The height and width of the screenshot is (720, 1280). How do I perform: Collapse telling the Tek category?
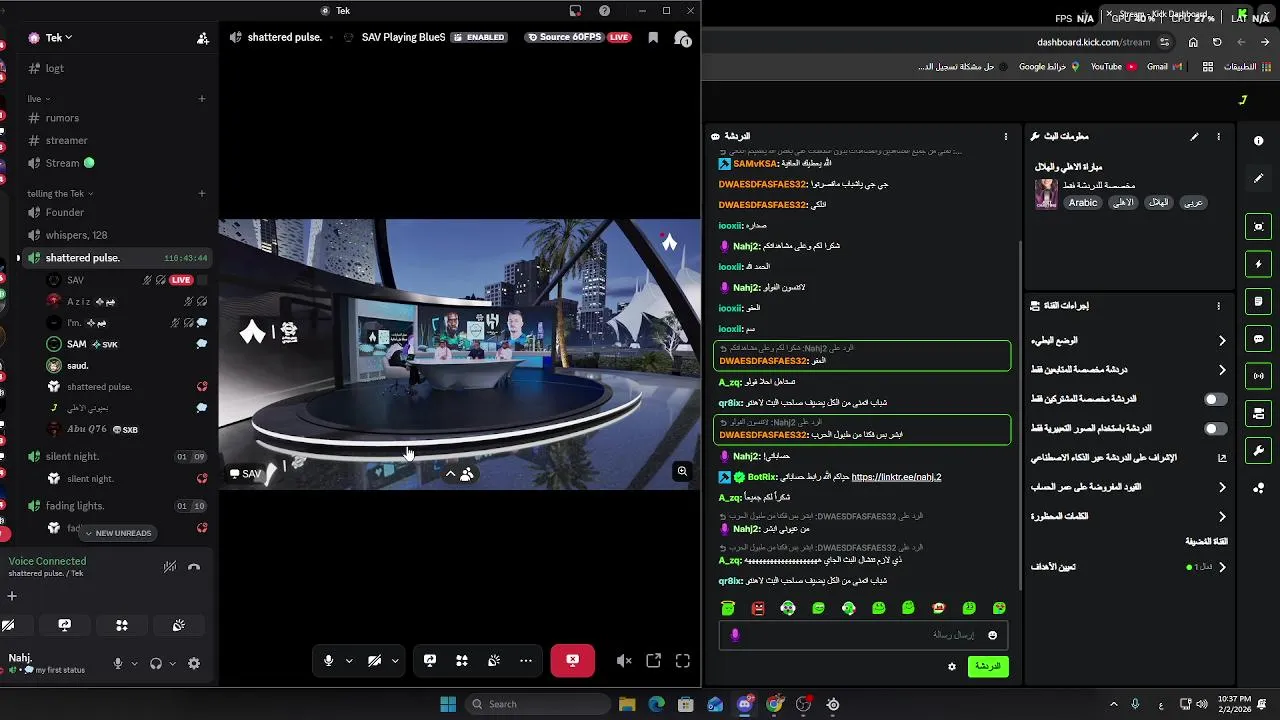(x=60, y=193)
